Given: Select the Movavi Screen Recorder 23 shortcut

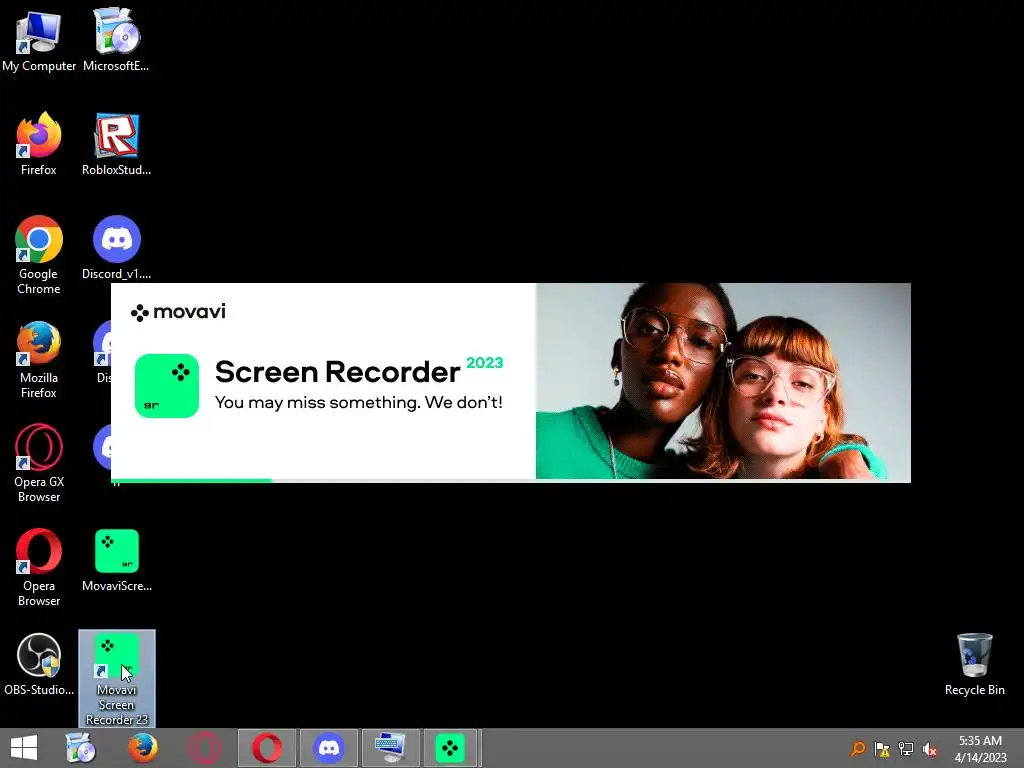Looking at the screenshot, I should point(117,679).
